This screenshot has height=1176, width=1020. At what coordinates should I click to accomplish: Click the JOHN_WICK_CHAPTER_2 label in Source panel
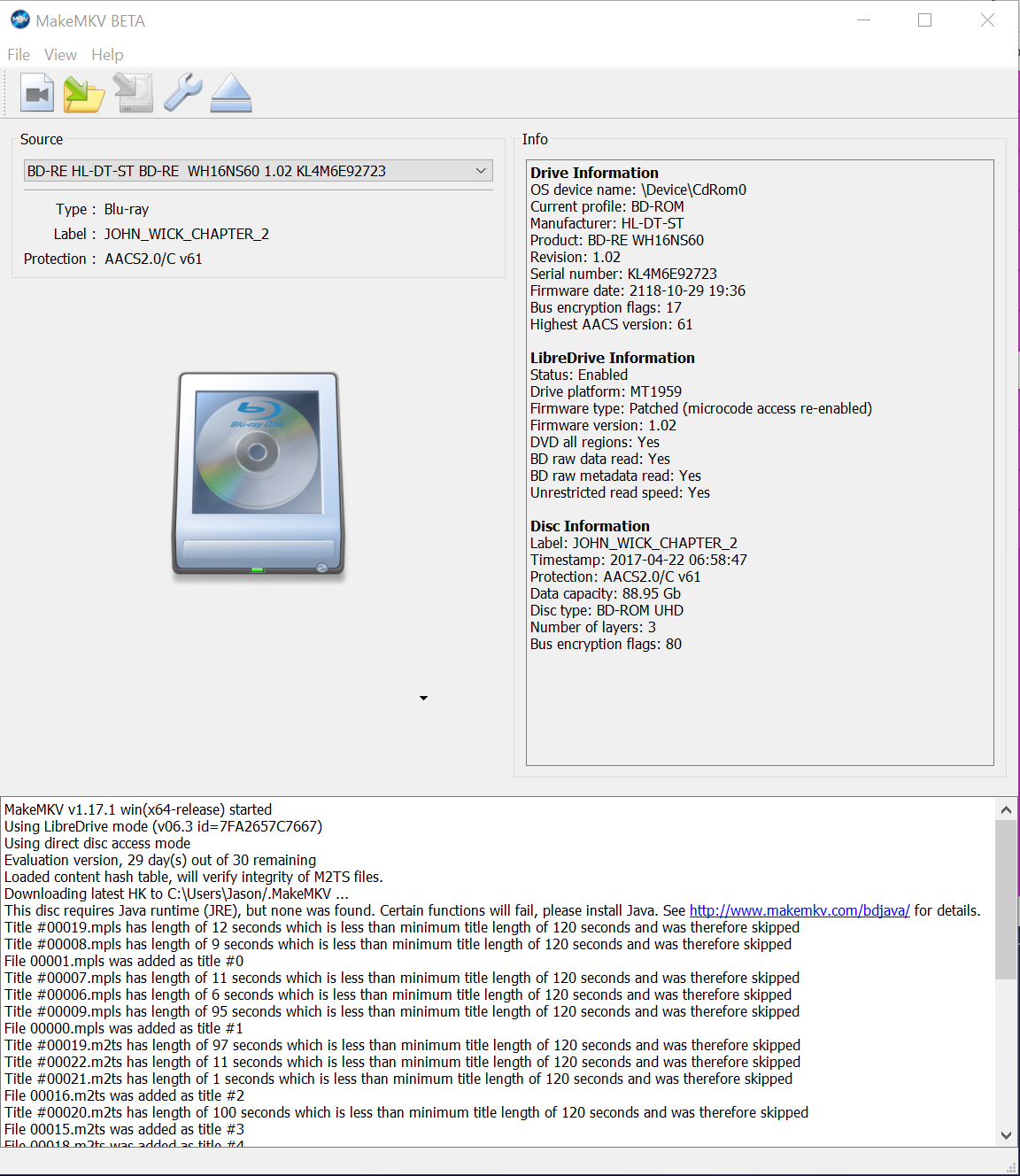click(187, 234)
